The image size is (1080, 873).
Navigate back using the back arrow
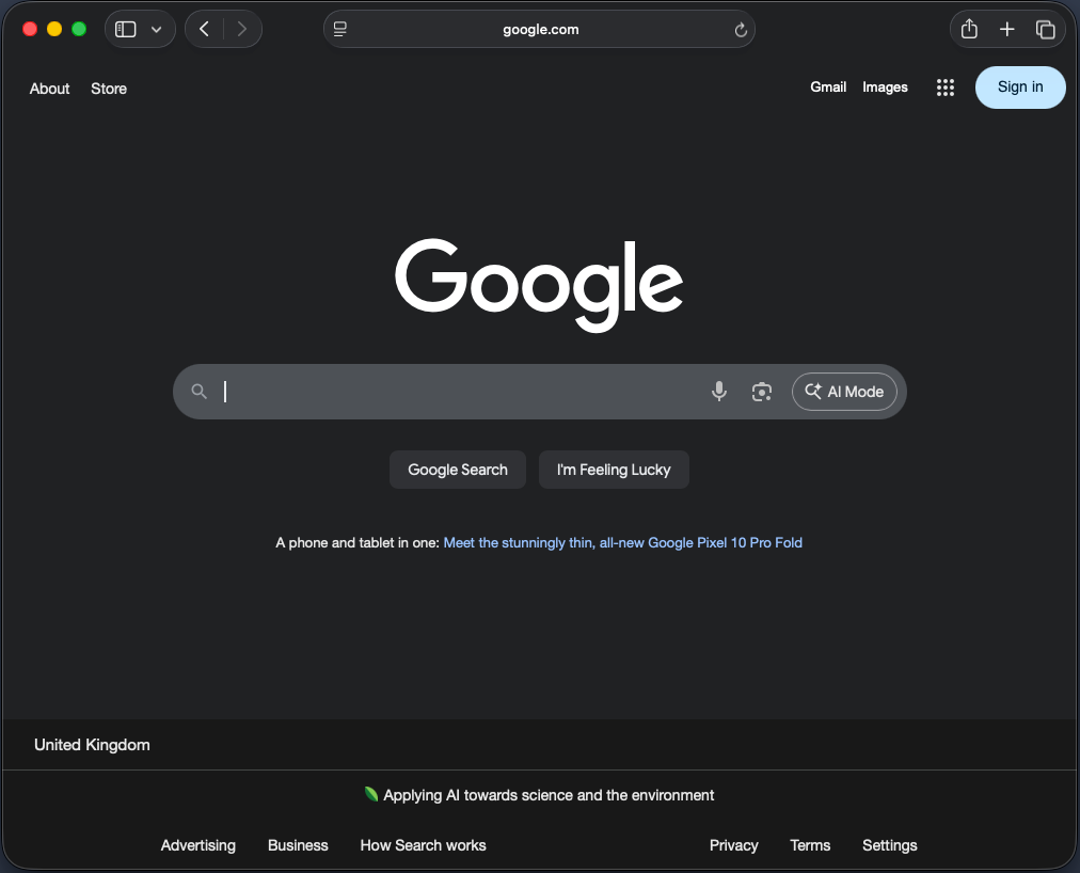click(203, 29)
